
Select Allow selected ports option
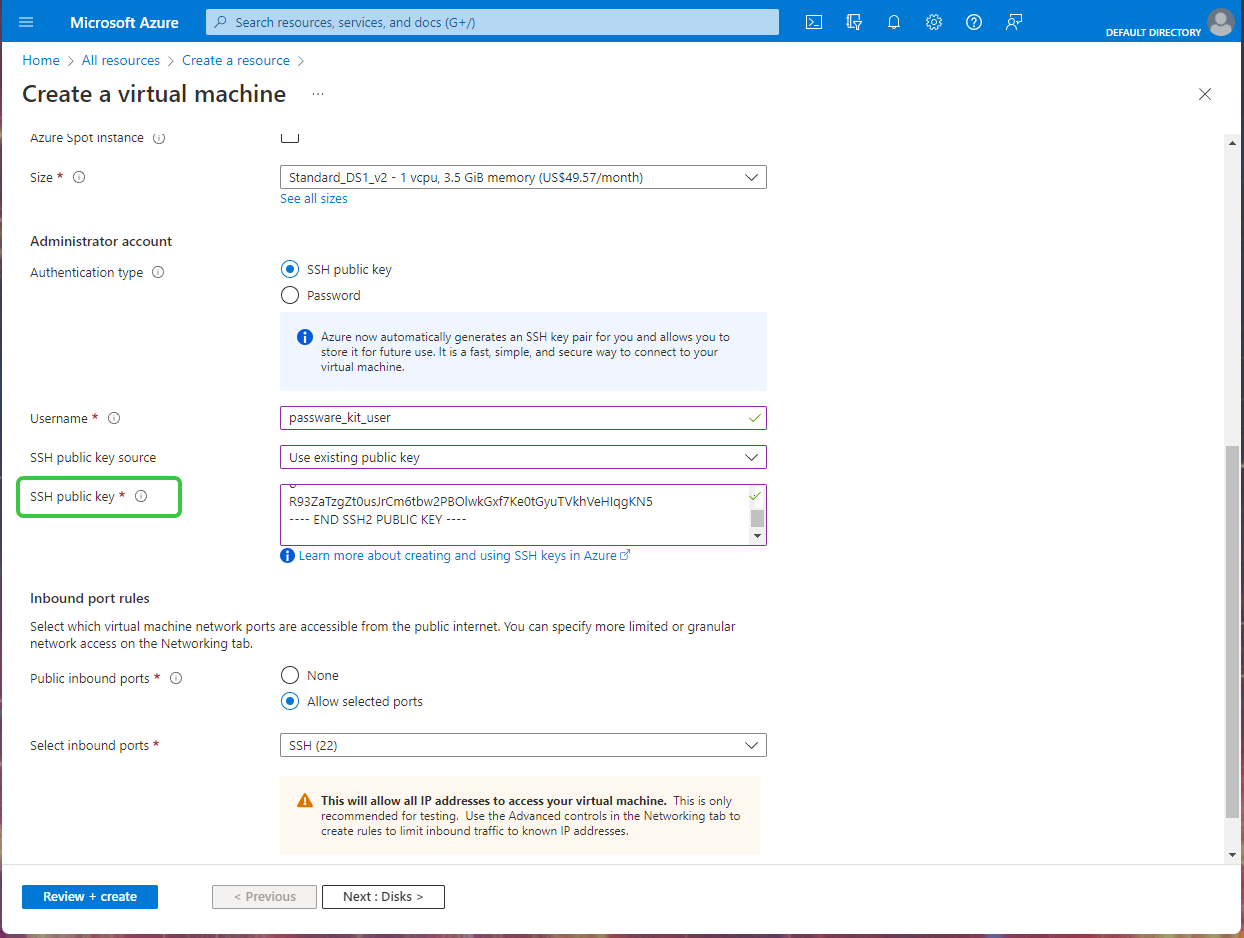[x=290, y=701]
